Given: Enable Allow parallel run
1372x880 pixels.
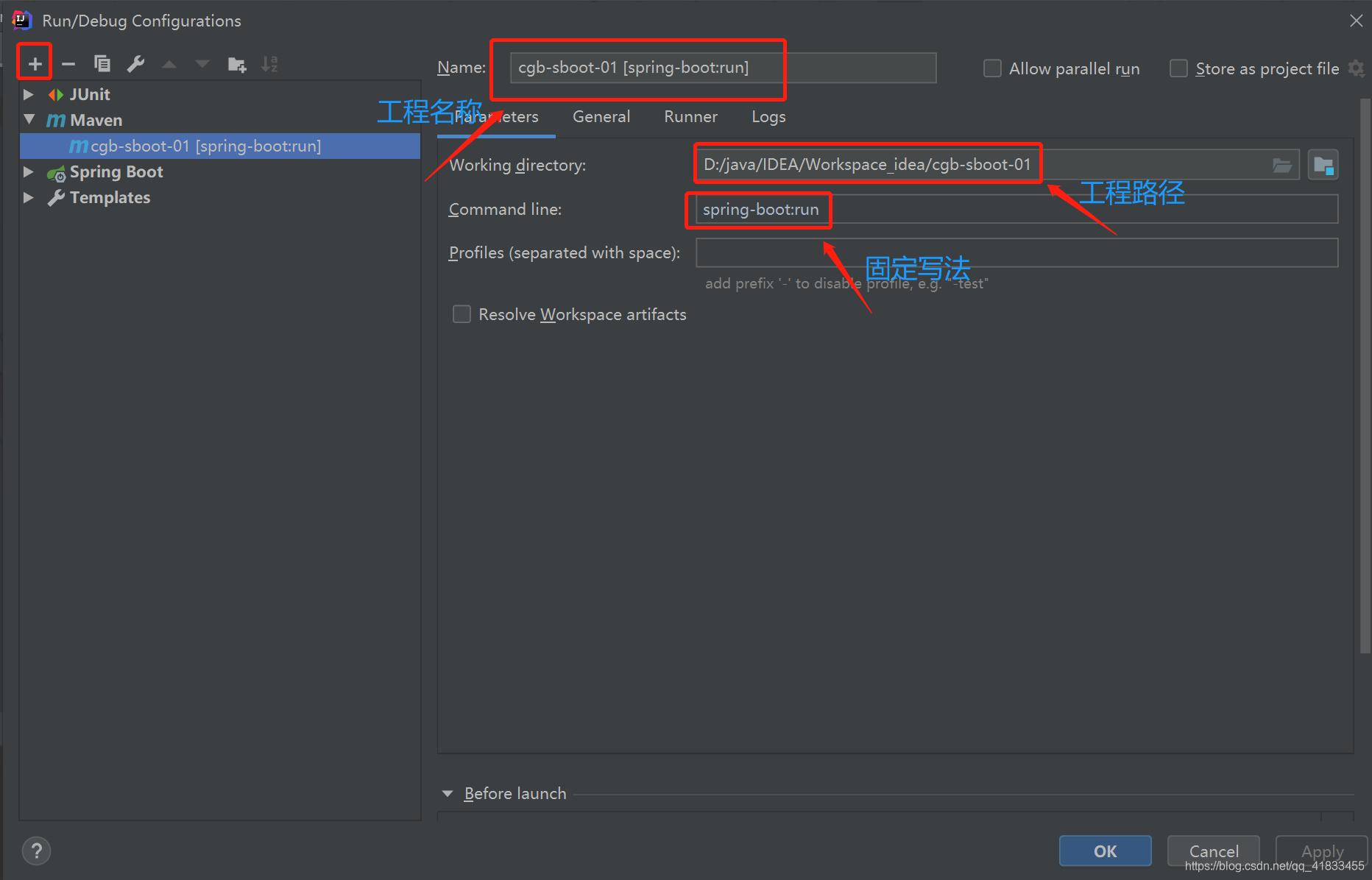Looking at the screenshot, I should pyautogui.click(x=992, y=68).
